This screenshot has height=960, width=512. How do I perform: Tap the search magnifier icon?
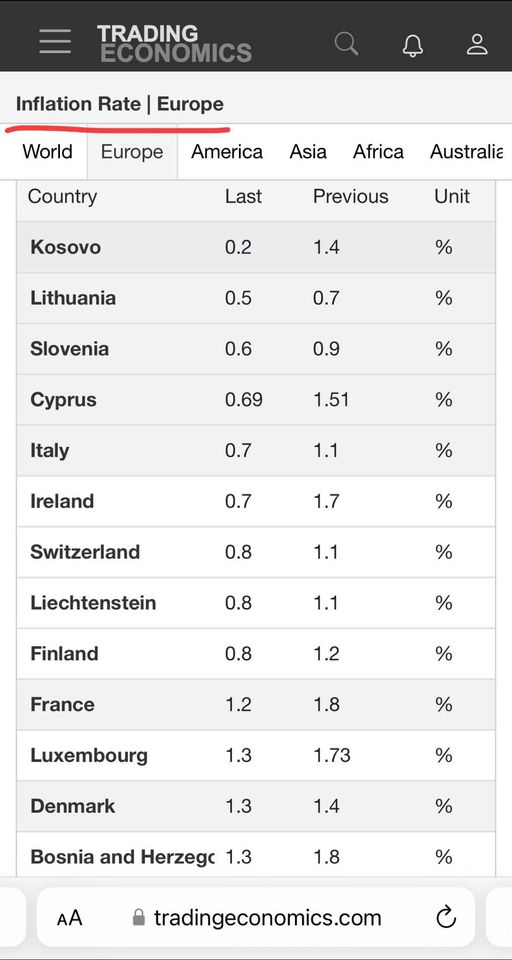tap(347, 44)
